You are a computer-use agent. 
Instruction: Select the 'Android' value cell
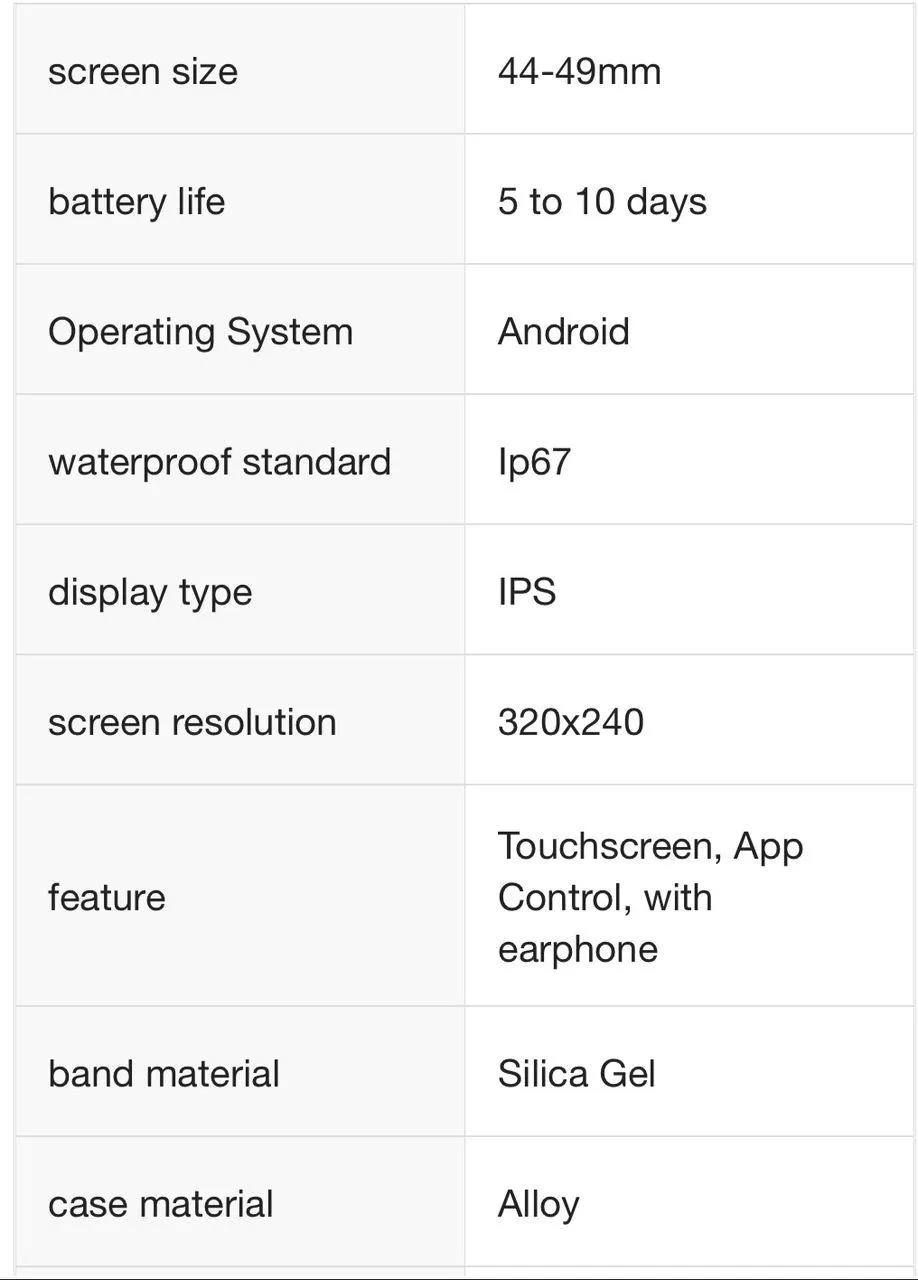point(689,329)
